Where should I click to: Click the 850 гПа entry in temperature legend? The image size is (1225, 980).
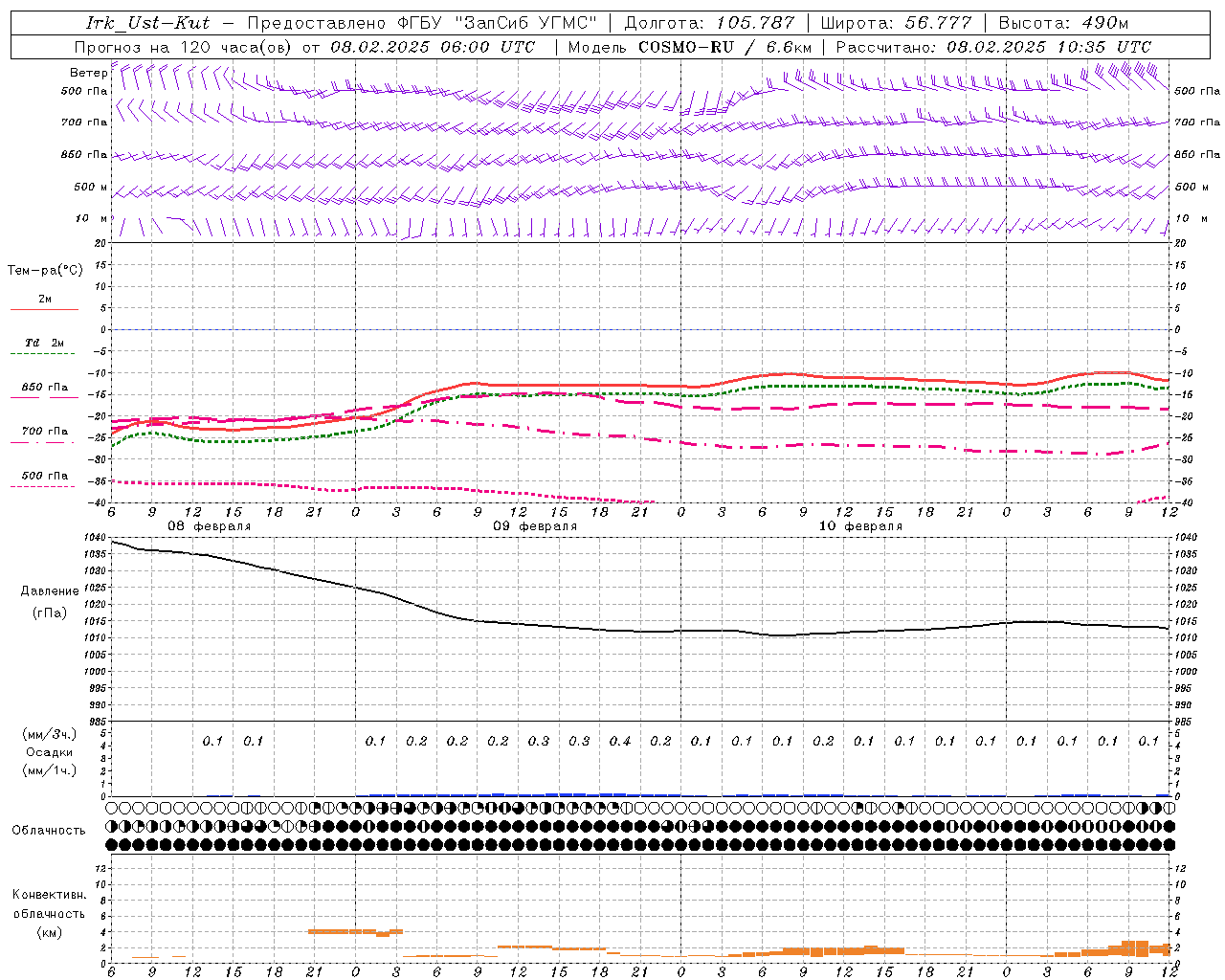pos(44,388)
